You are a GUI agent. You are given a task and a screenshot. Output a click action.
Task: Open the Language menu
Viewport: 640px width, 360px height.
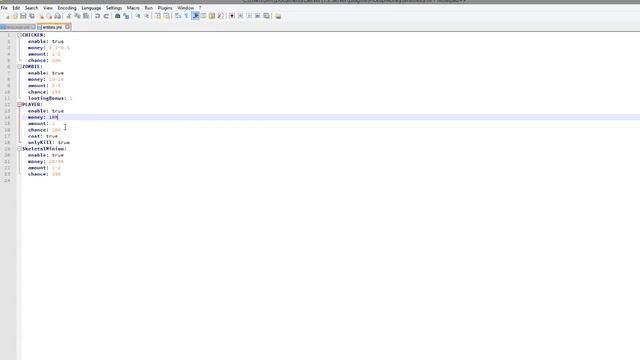coord(91,8)
